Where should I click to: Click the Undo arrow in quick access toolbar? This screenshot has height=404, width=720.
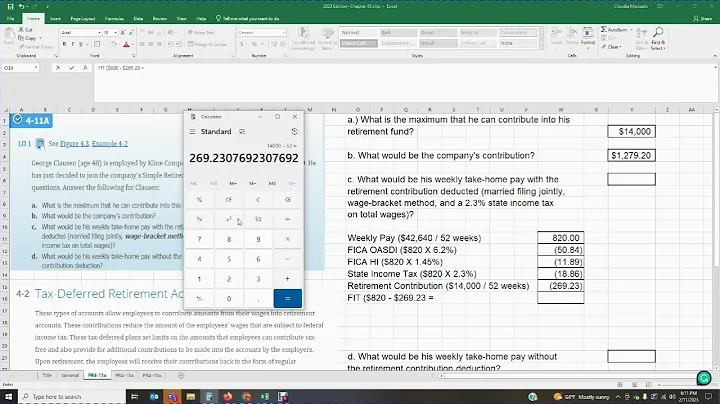(22, 6)
